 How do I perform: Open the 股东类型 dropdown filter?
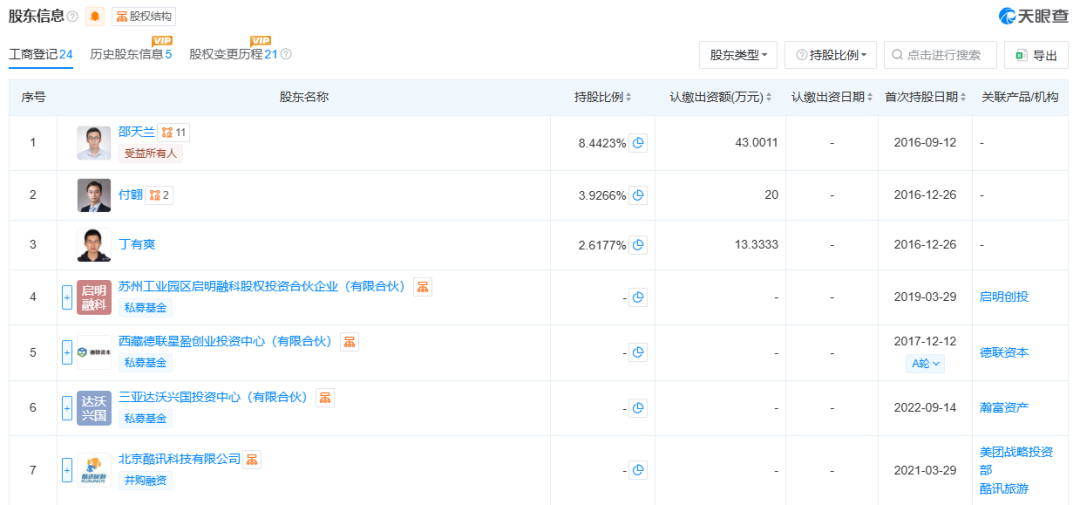click(738, 55)
